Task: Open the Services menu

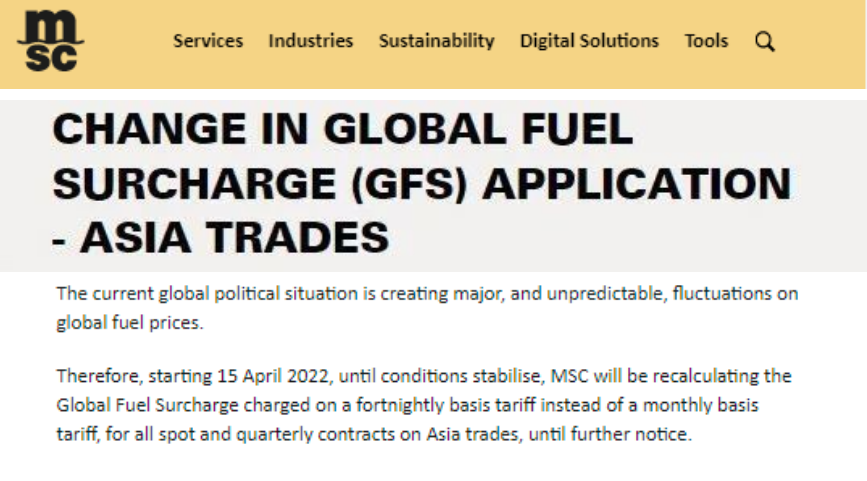Action: pyautogui.click(x=208, y=41)
